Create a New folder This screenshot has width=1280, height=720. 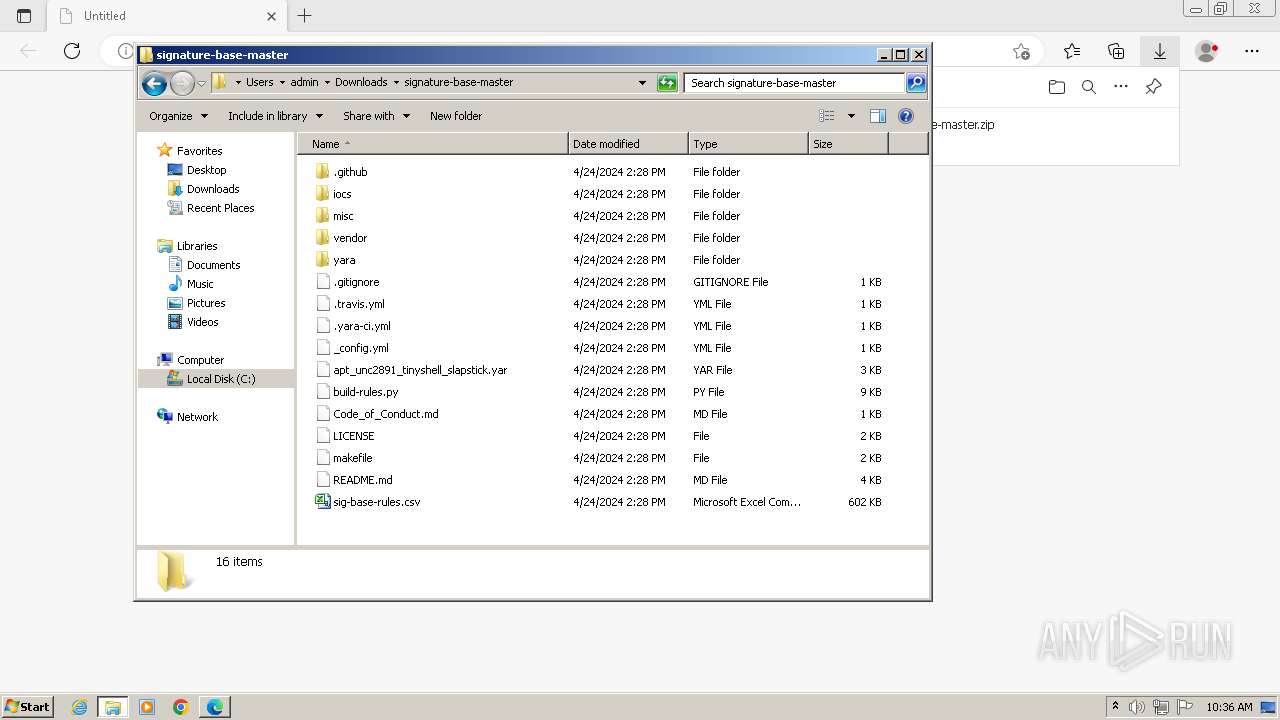click(x=456, y=116)
